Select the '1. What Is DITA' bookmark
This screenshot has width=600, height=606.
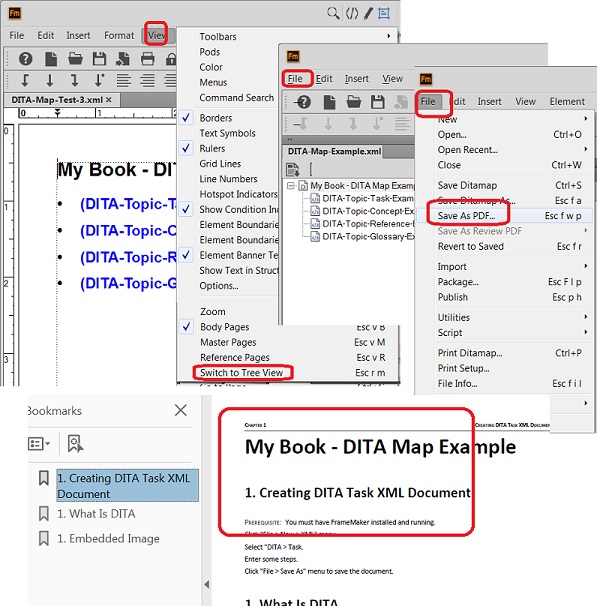pos(96,514)
